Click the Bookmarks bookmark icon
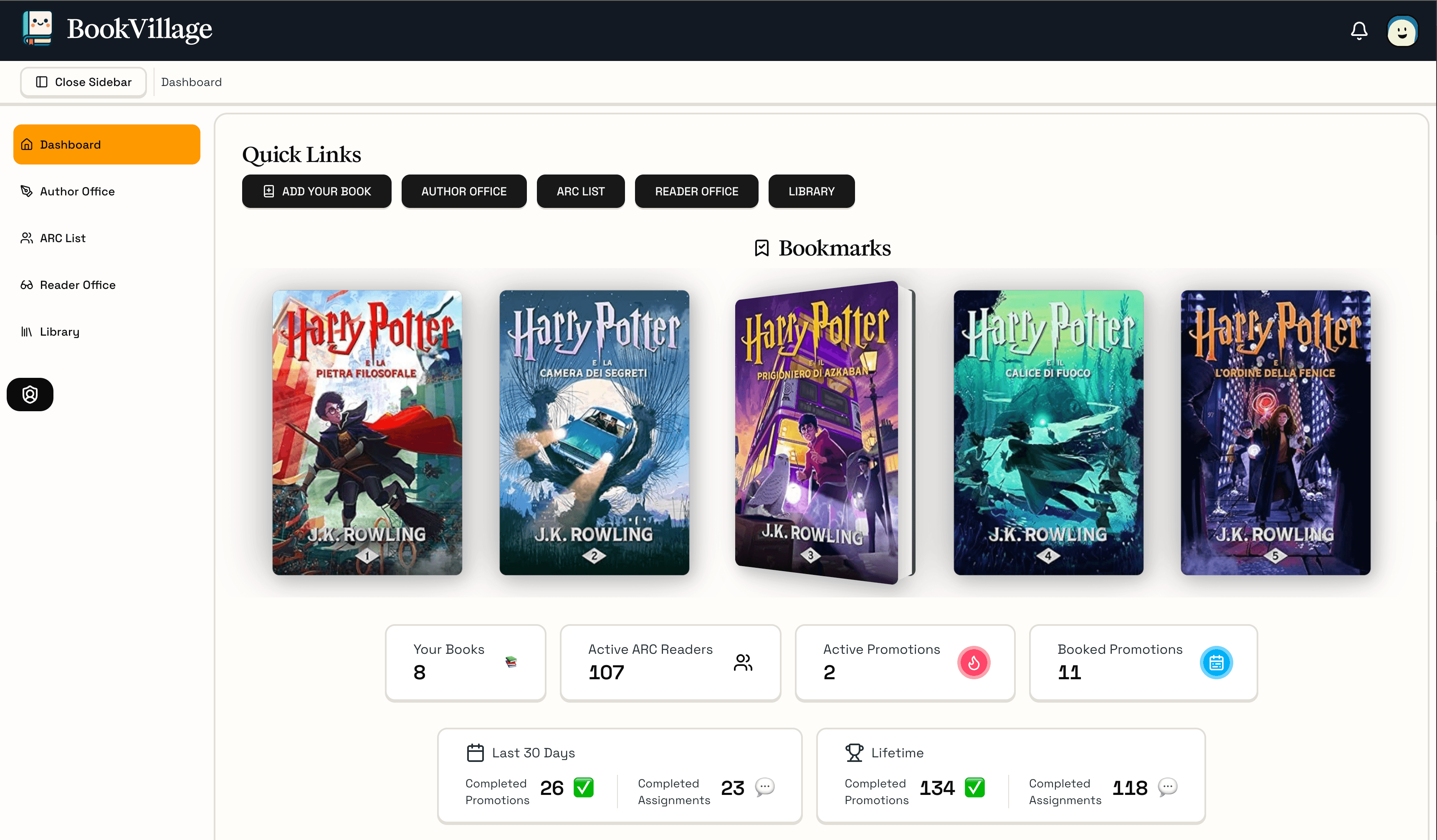The width and height of the screenshot is (1437, 840). (762, 248)
